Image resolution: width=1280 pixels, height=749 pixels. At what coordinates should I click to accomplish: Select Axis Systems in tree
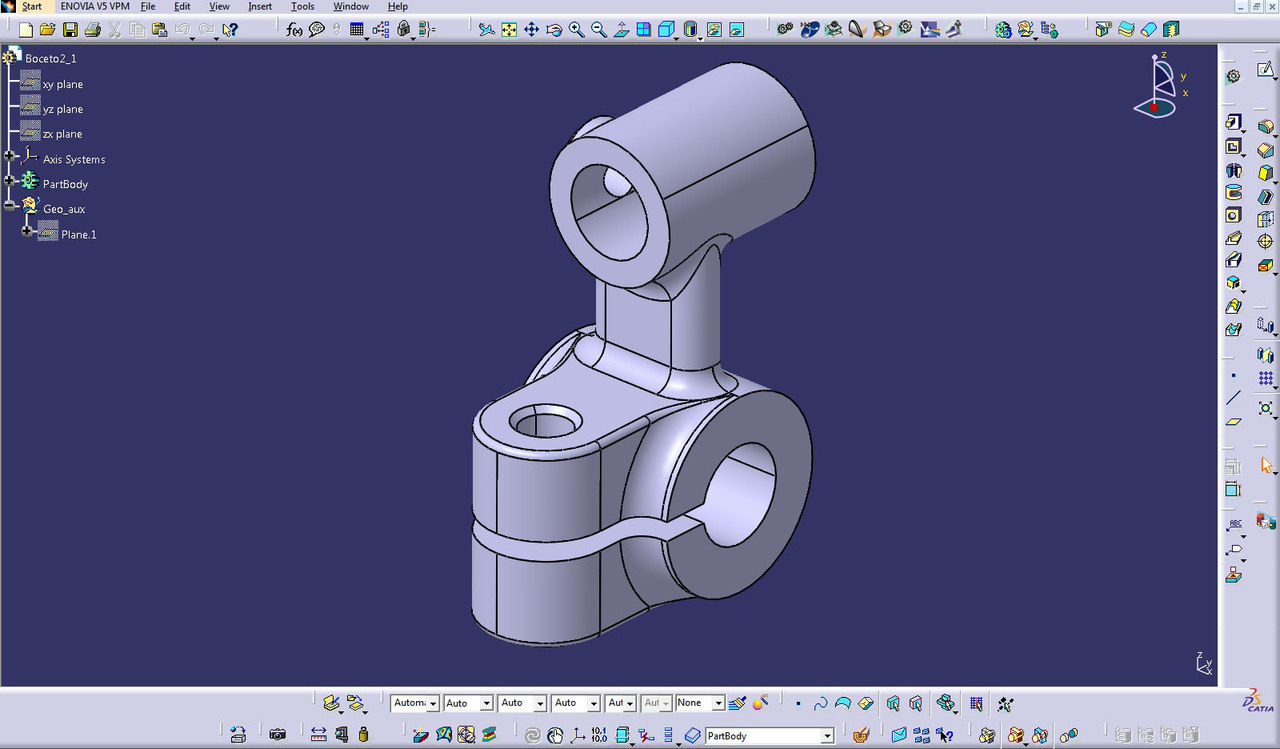pyautogui.click(x=74, y=159)
